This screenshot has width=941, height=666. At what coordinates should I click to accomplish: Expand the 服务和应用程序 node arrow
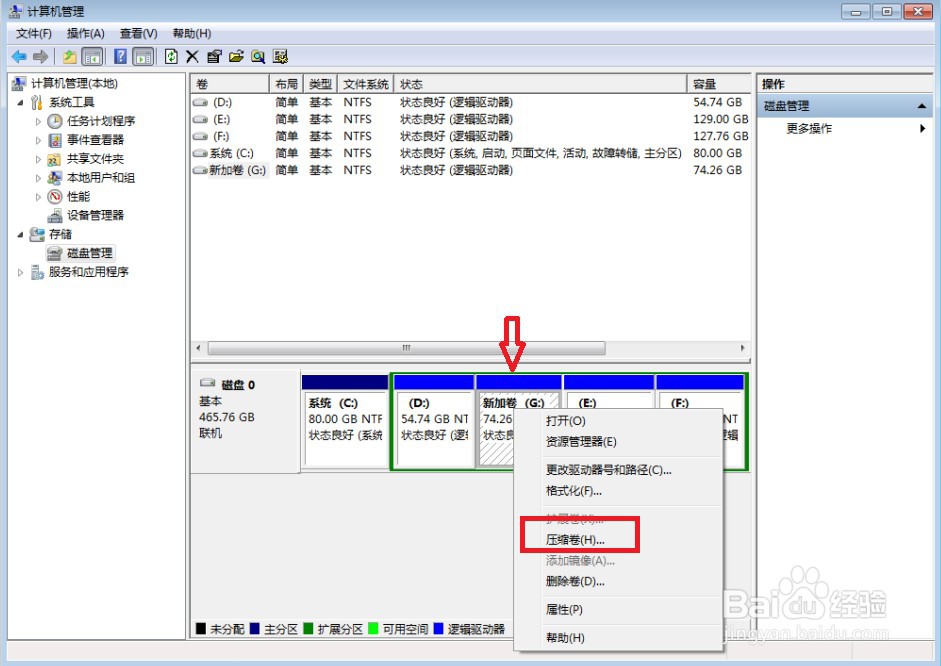pos(20,272)
